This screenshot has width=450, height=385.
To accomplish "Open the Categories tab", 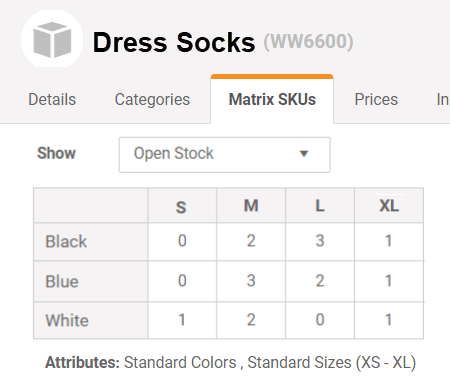I will point(152,99).
